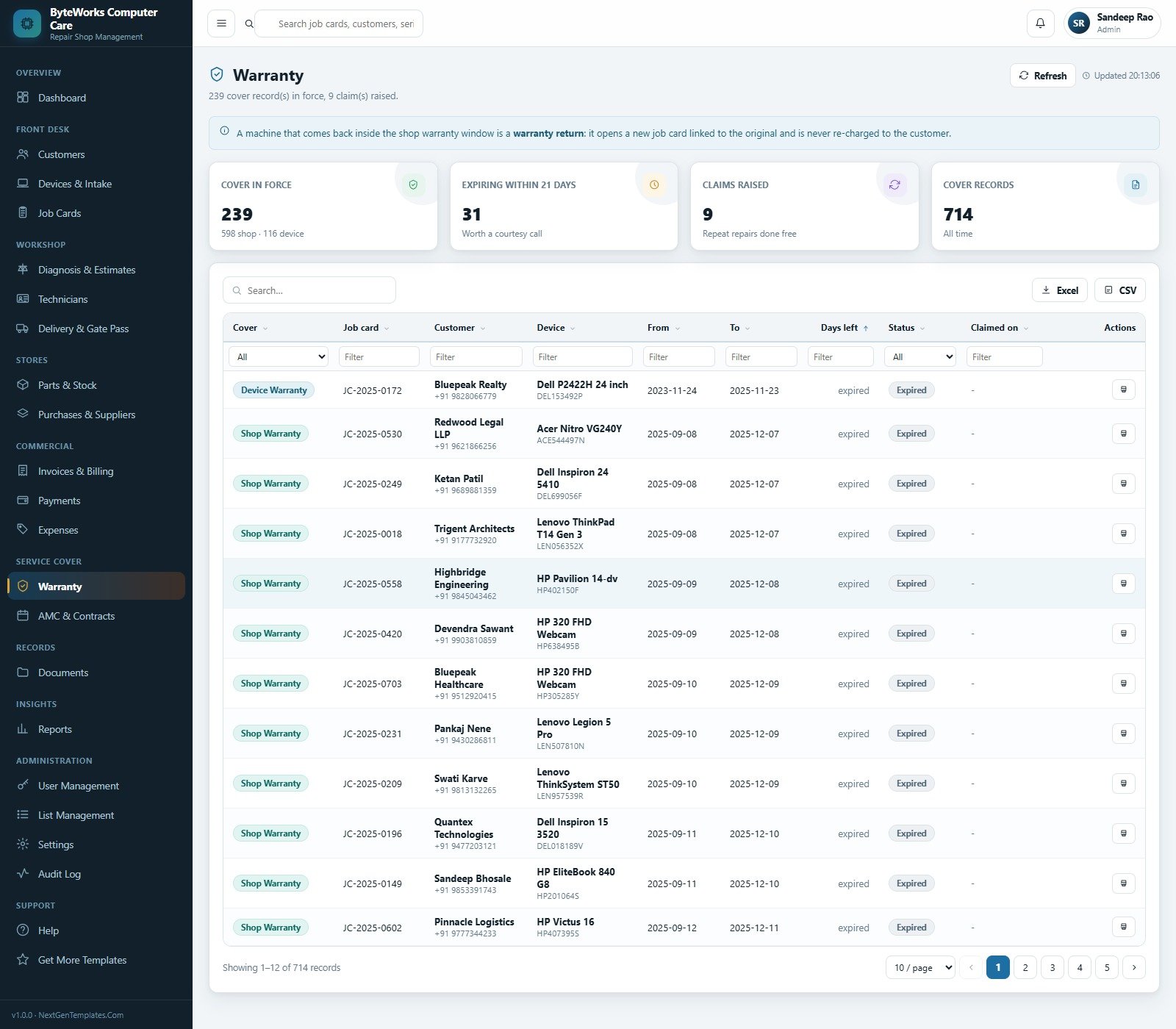Click the Audit Log pulse icon
Image resolution: width=1176 pixels, height=1029 pixels.
pos(23,874)
